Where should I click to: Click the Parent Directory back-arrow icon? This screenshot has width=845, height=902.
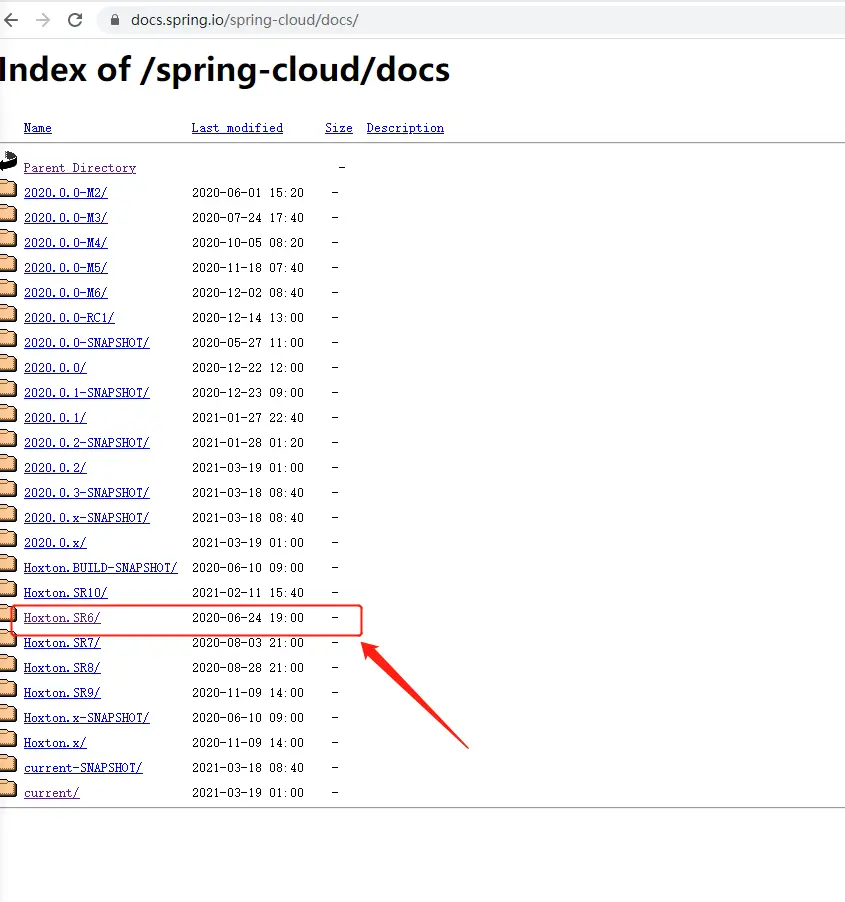[x=9, y=160]
